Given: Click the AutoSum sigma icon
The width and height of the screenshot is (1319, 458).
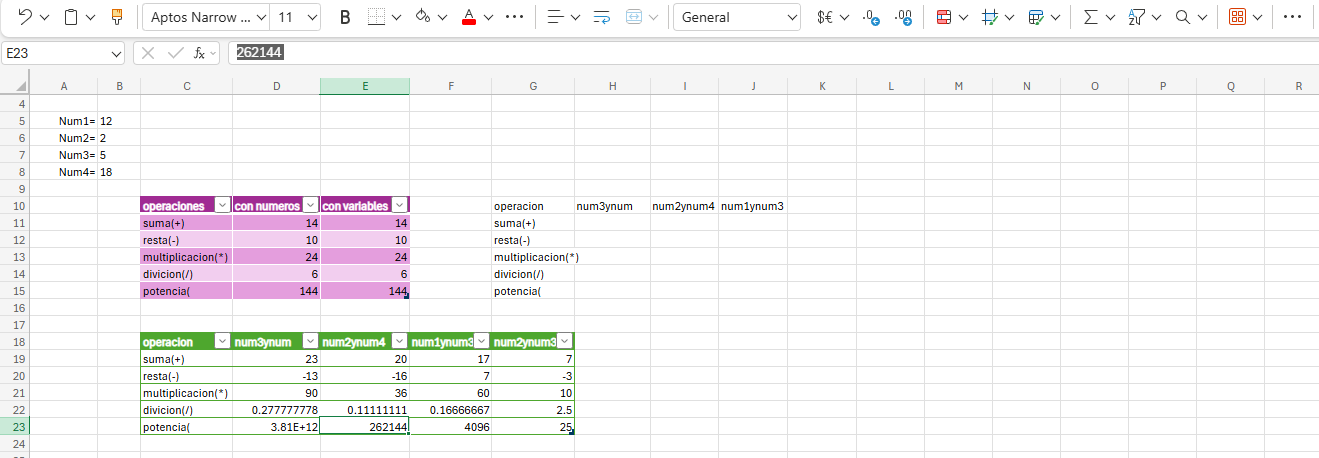Looking at the screenshot, I should (x=1090, y=17).
